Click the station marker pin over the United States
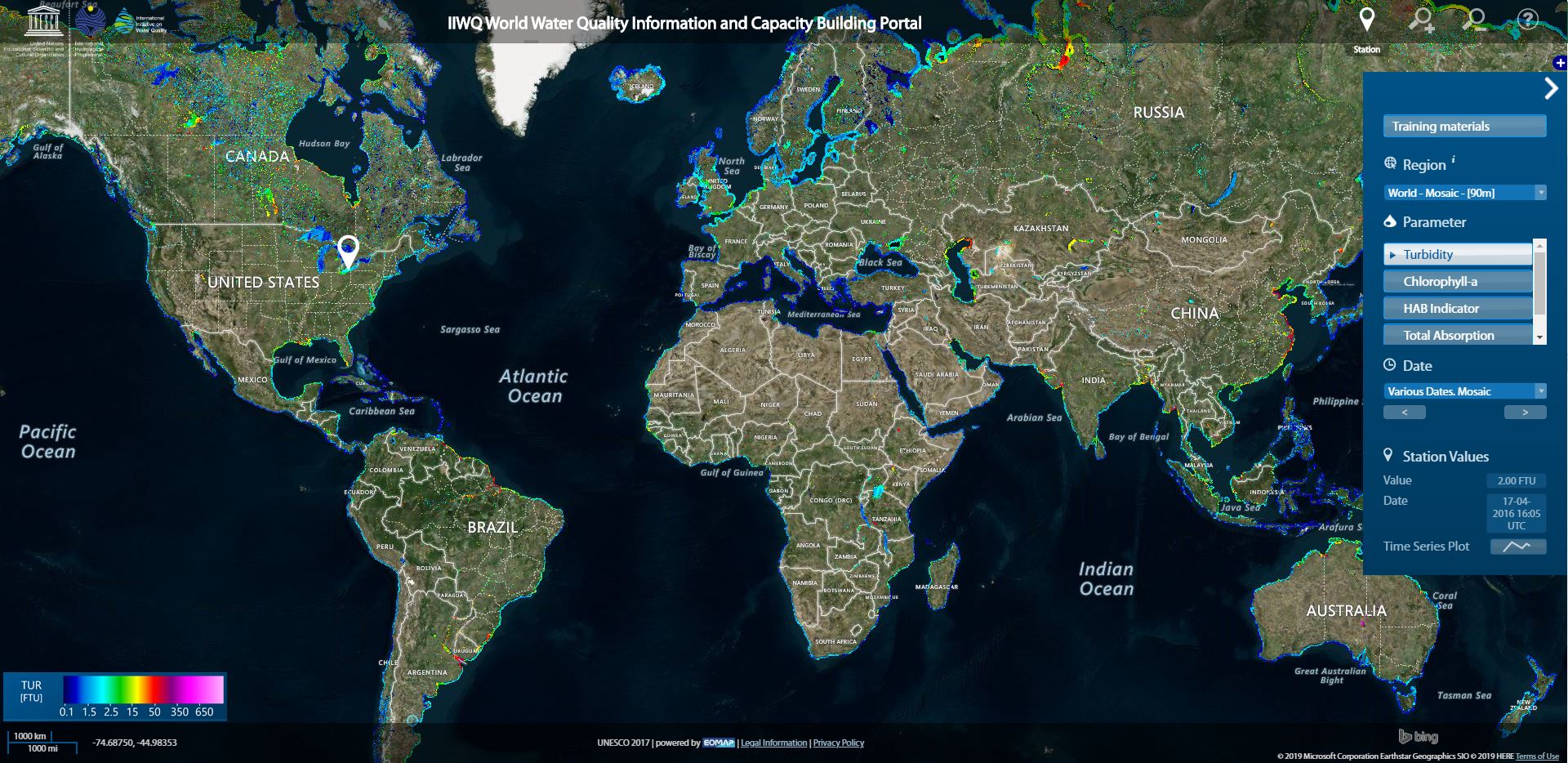 (348, 252)
